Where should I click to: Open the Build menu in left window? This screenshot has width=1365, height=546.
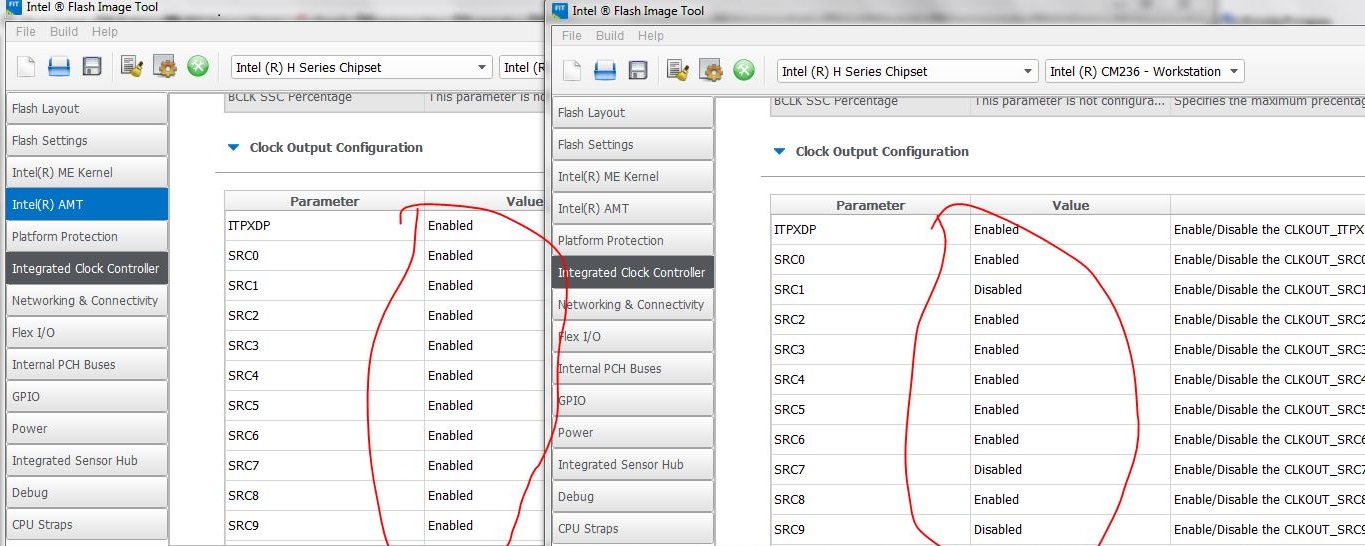[64, 32]
